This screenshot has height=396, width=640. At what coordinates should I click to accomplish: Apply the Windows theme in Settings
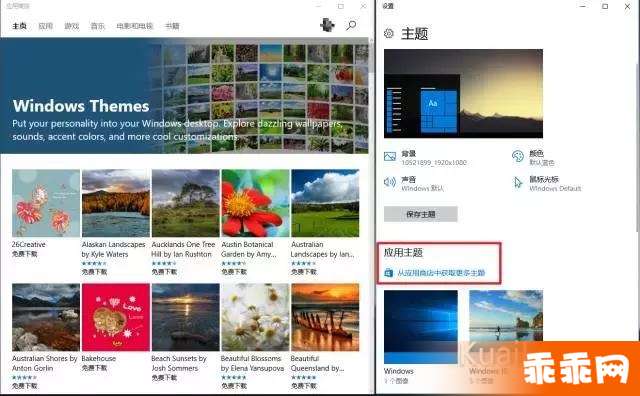point(421,327)
